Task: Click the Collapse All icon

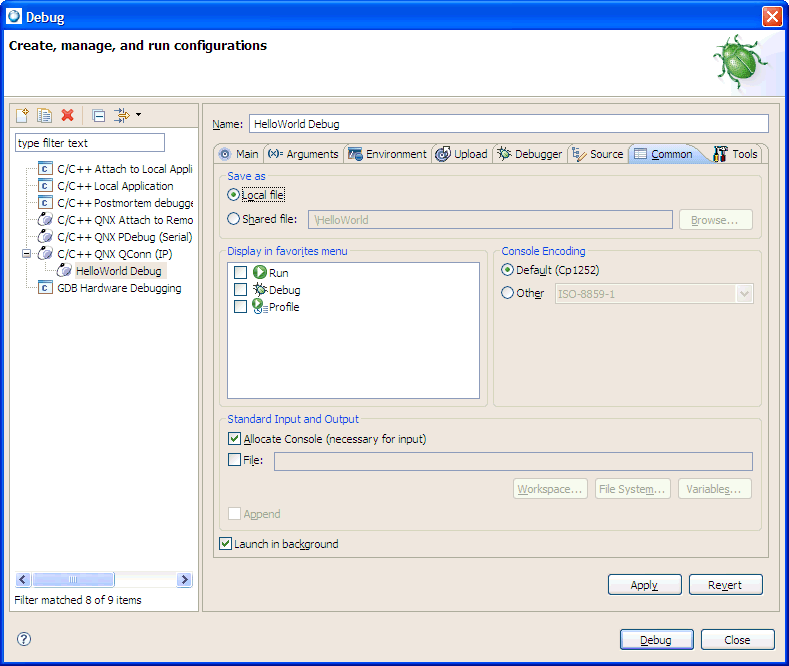Action: (98, 116)
